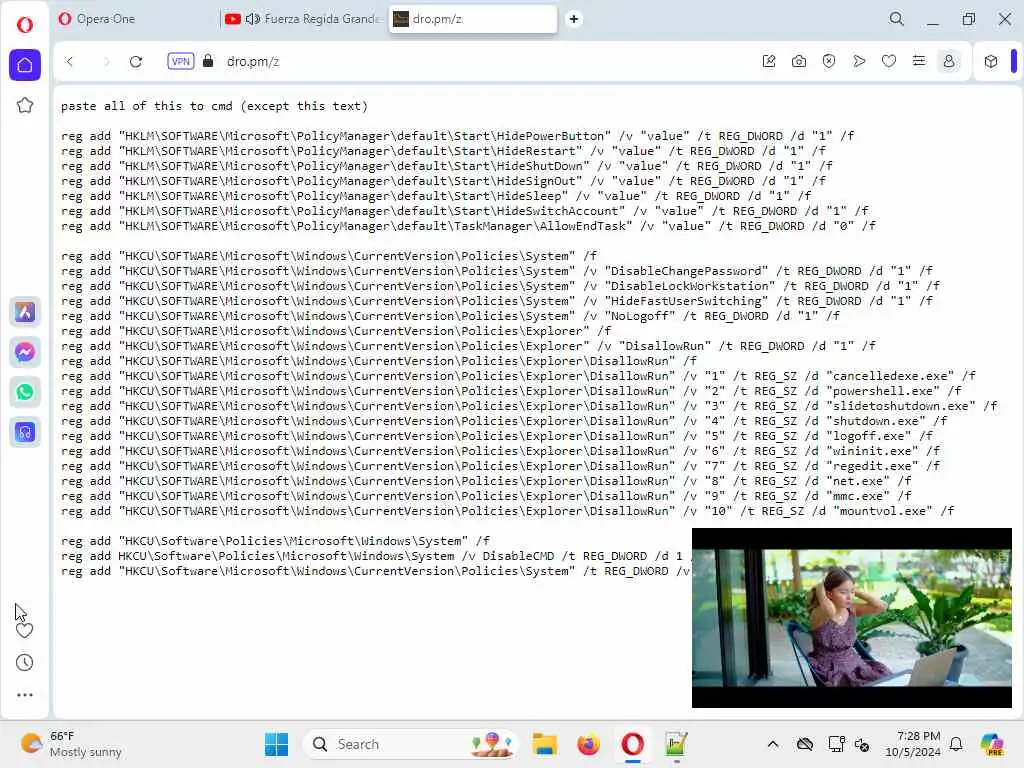This screenshot has height=768, width=1024.
Task: Open the edit page icon in address bar
Action: [769, 61]
